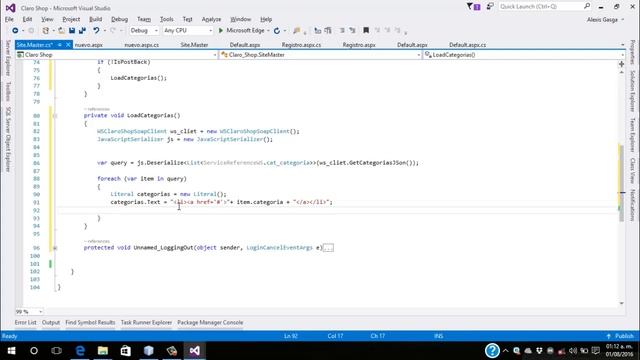Open the Error List panel tab
Image resolution: width=640 pixels, height=360 pixels.
(x=25, y=322)
